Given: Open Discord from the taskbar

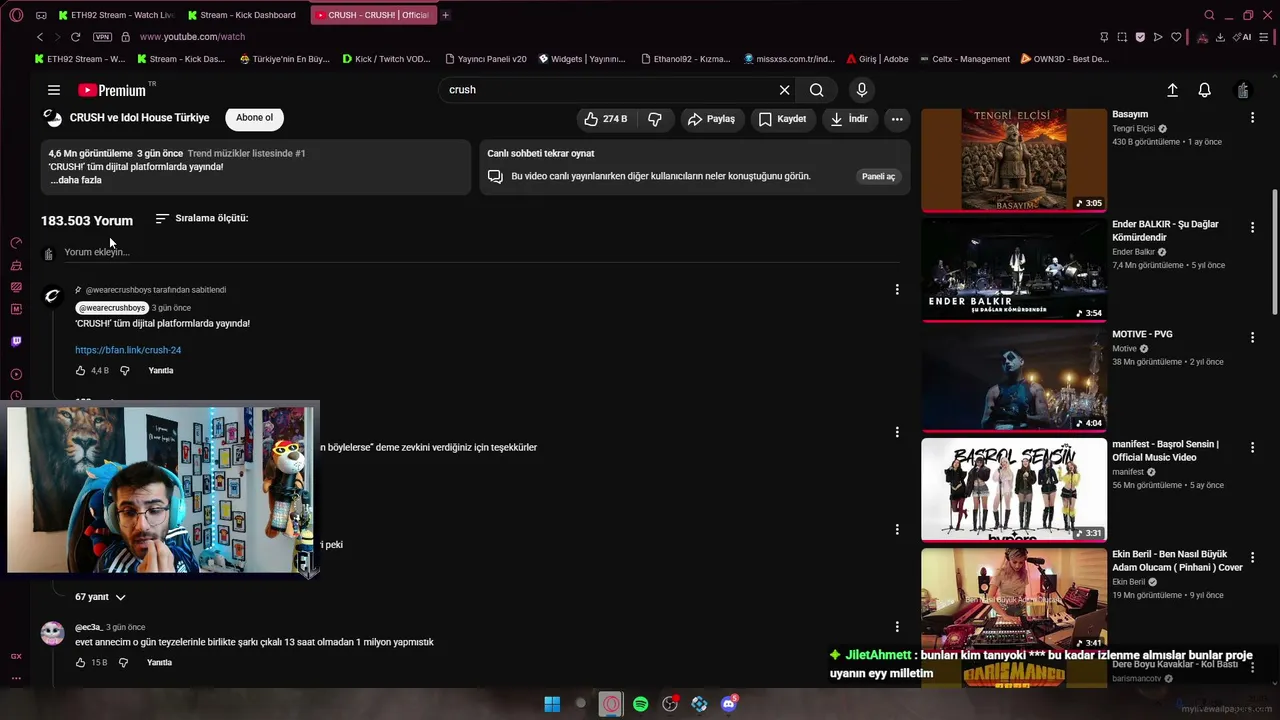Looking at the screenshot, I should (x=729, y=704).
